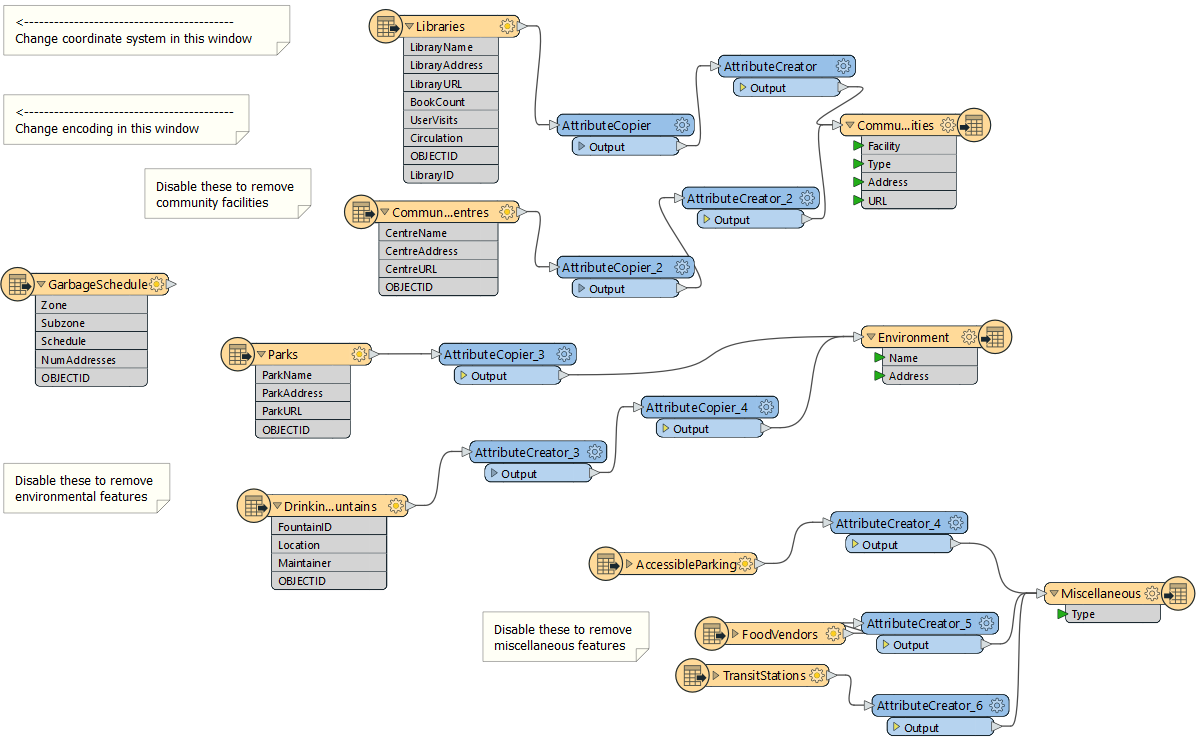
Task: Select the BookCount attribute in Libraries
Action: (437, 102)
